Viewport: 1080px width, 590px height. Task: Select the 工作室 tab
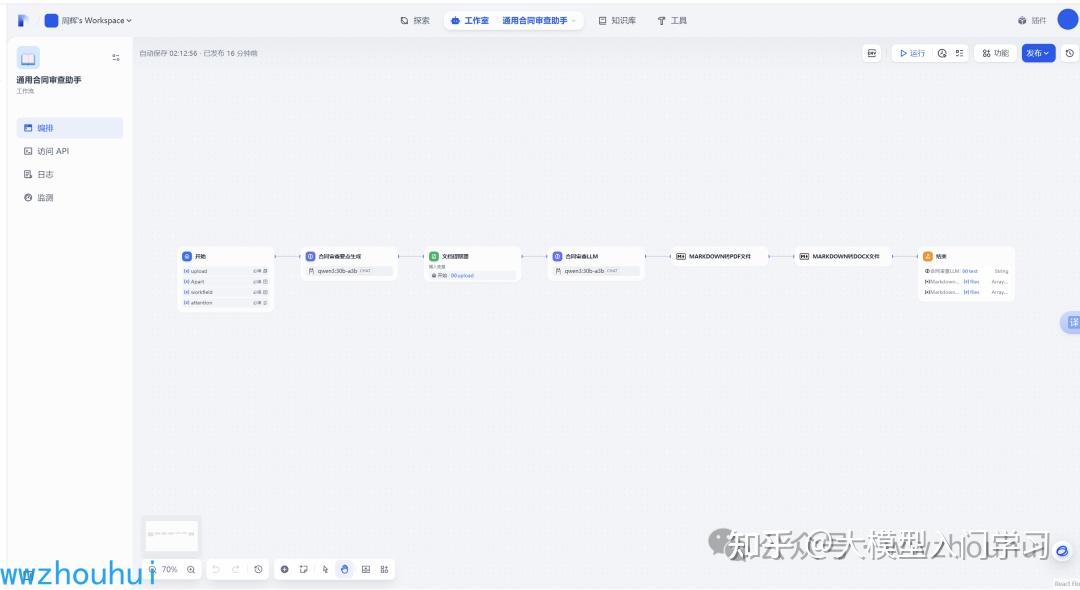pos(469,21)
